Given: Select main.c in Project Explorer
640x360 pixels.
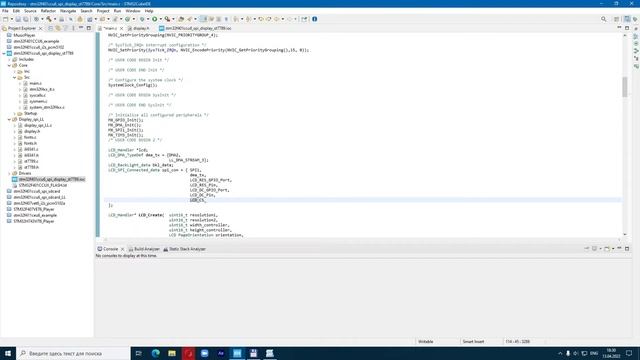Looking at the screenshot, I should 35,83.
